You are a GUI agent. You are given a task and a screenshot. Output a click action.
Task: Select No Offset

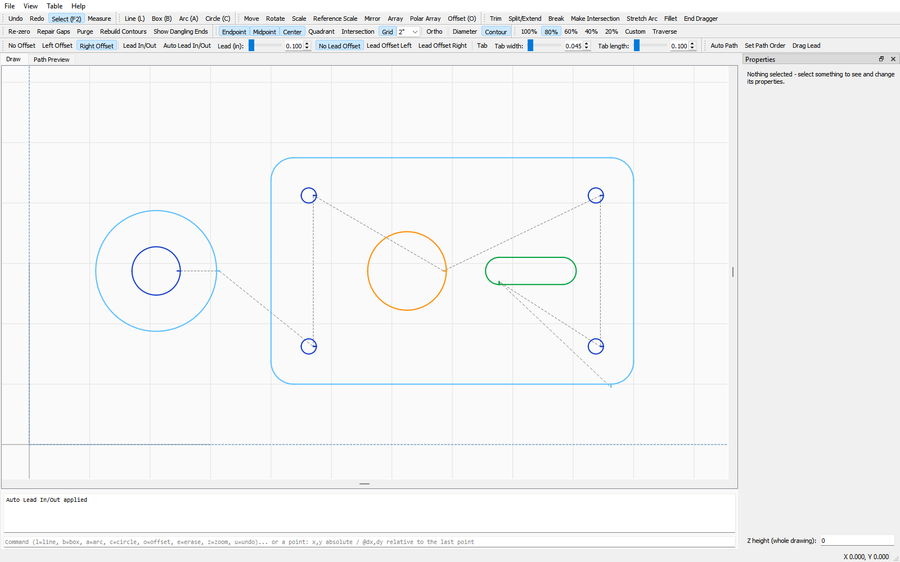(x=22, y=45)
